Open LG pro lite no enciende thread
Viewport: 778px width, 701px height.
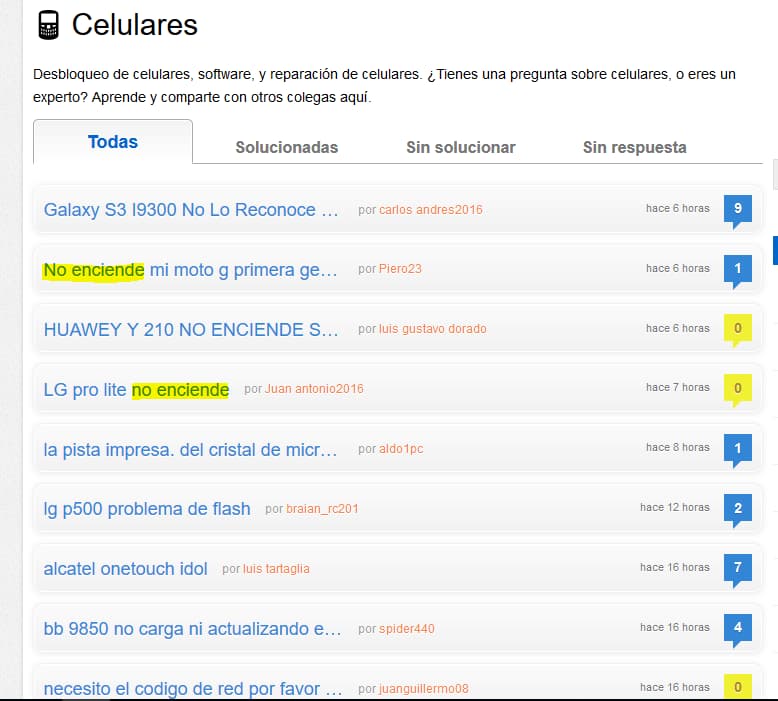tap(136, 390)
